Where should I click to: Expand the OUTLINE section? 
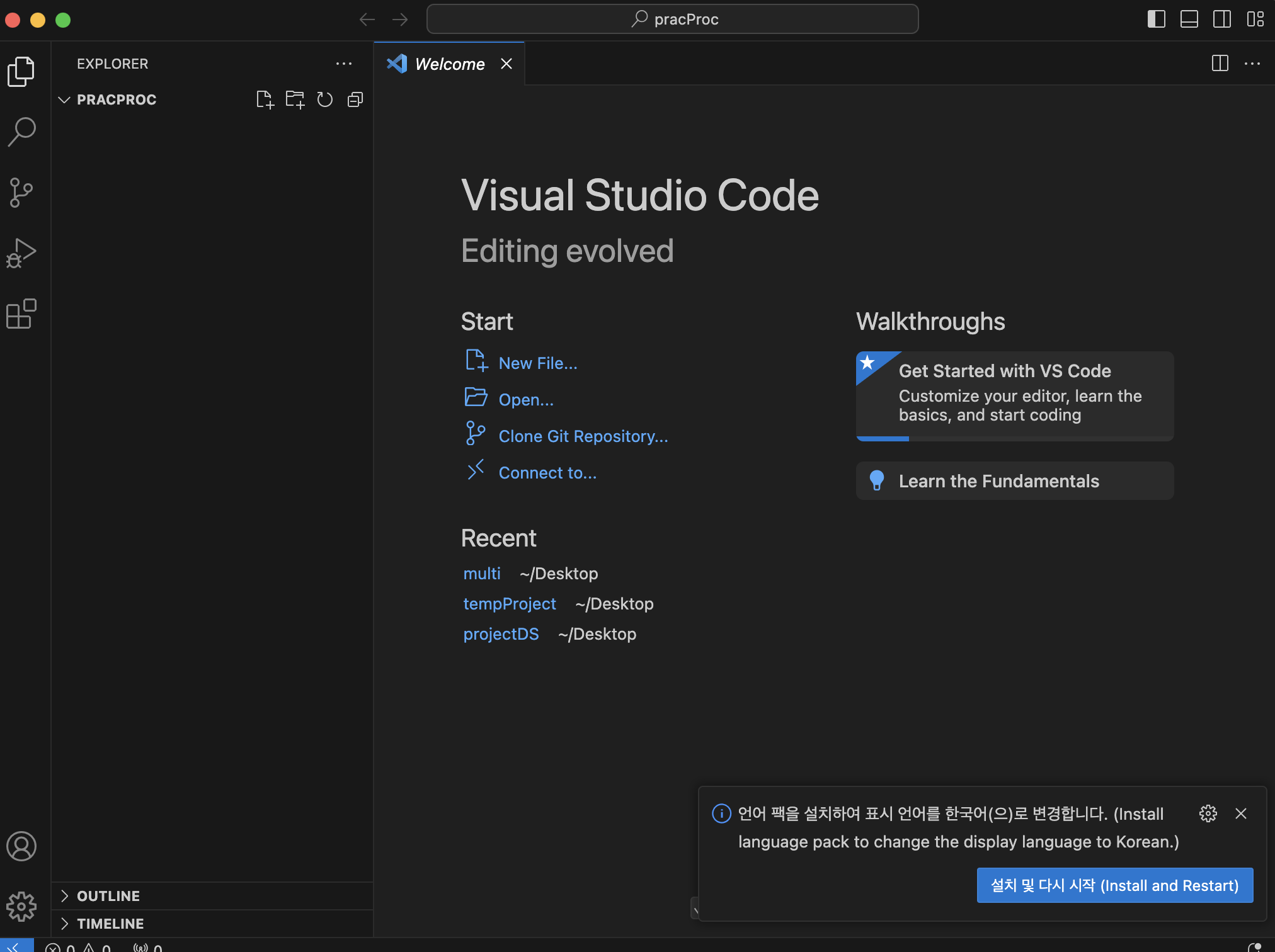pyautogui.click(x=108, y=896)
